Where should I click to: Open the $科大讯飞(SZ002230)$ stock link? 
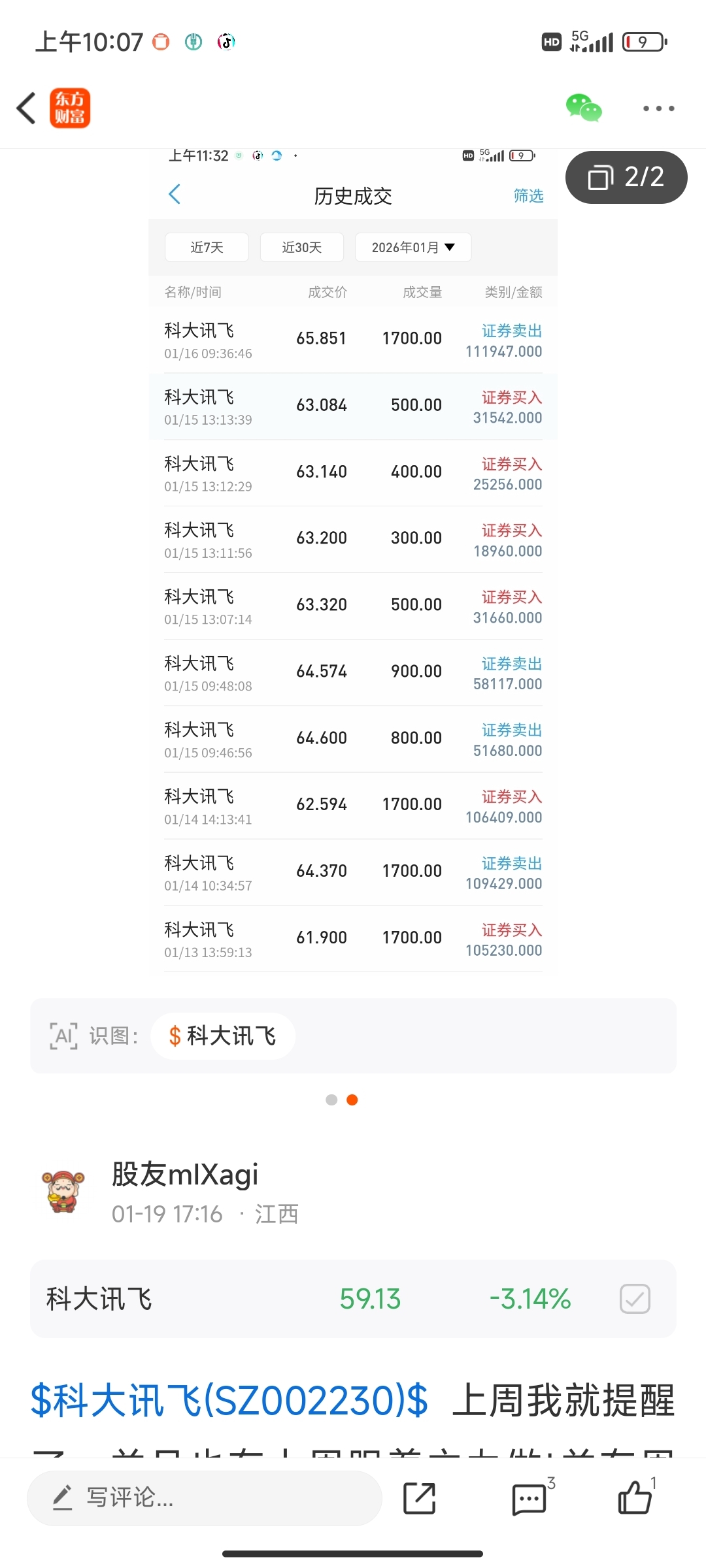click(x=229, y=1401)
